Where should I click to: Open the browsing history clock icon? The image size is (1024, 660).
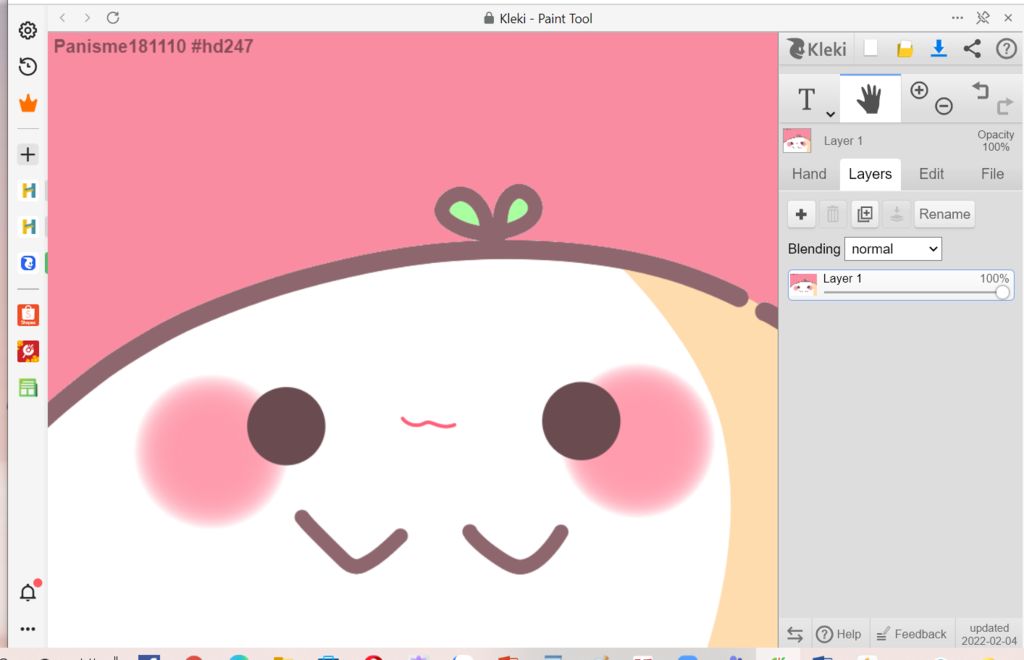(x=27, y=67)
